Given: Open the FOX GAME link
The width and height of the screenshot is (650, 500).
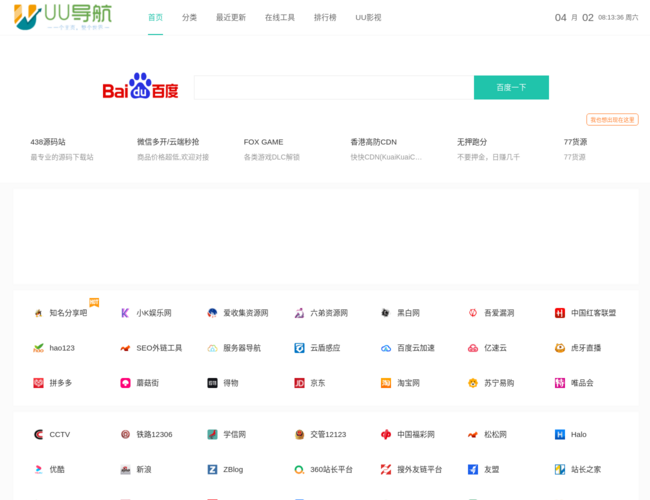Looking at the screenshot, I should point(263,142).
